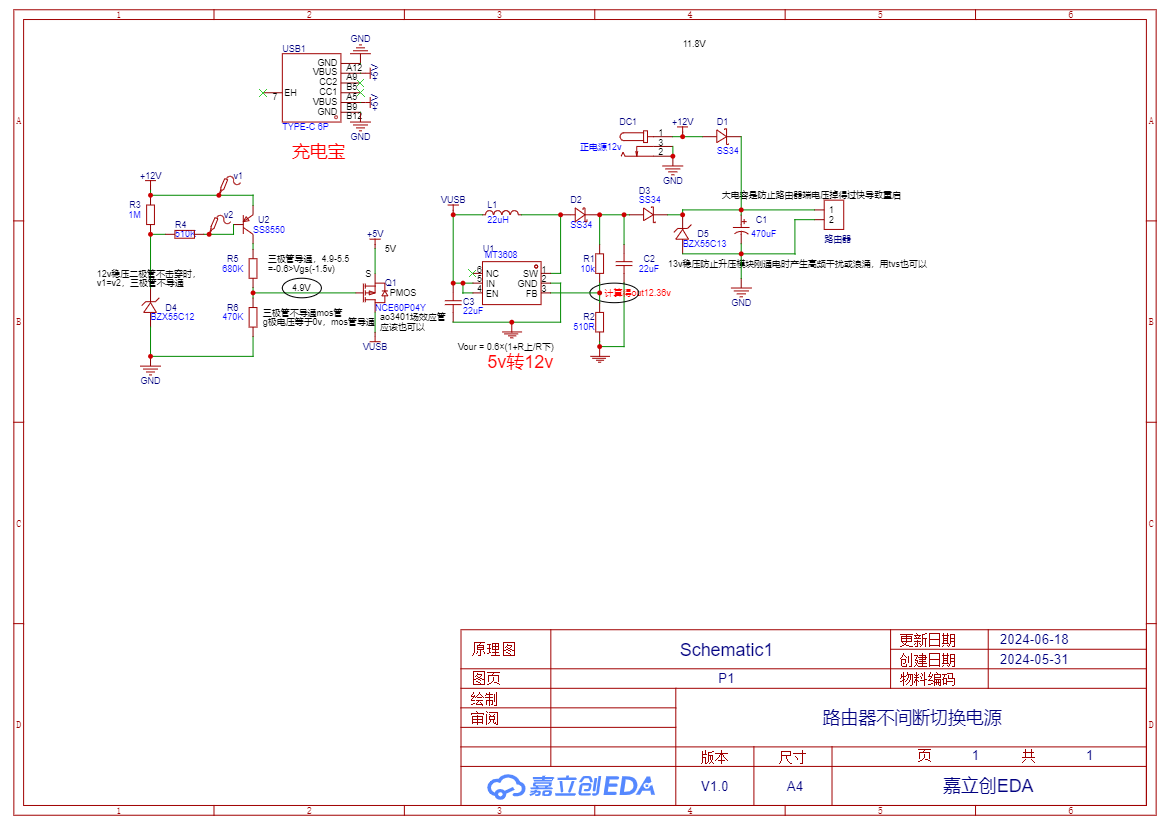Screen dimensions: 1170x825
Task: Click the 原理图 label in title block
Action: (494, 649)
